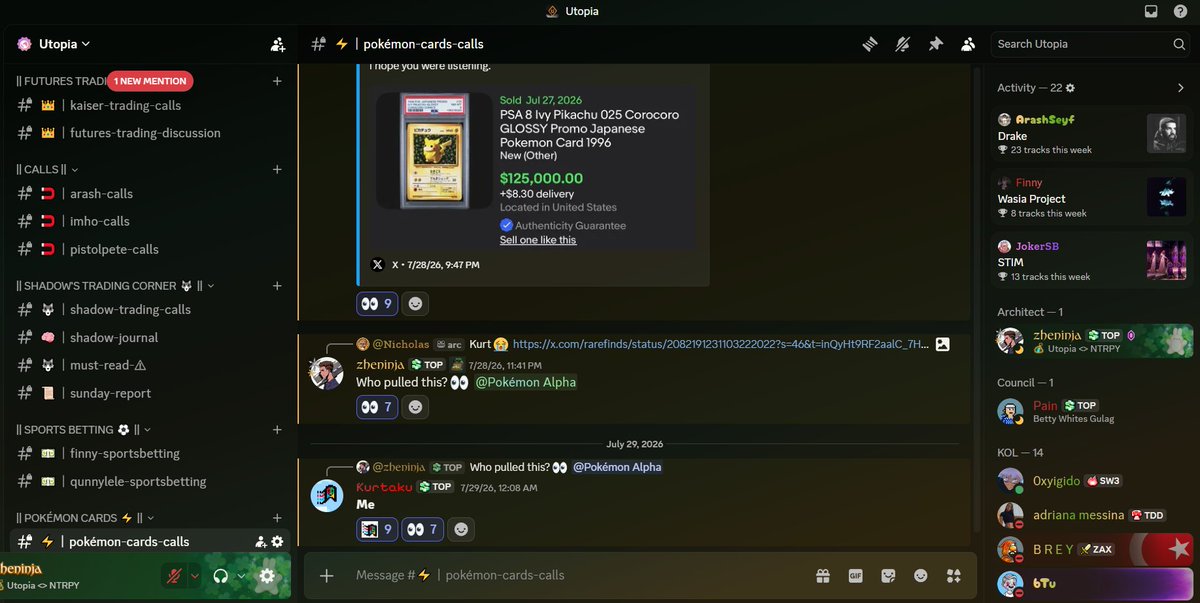The width and height of the screenshot is (1200, 603).
Task: Open the Pikachu card image thumbnail
Action: click(434, 151)
